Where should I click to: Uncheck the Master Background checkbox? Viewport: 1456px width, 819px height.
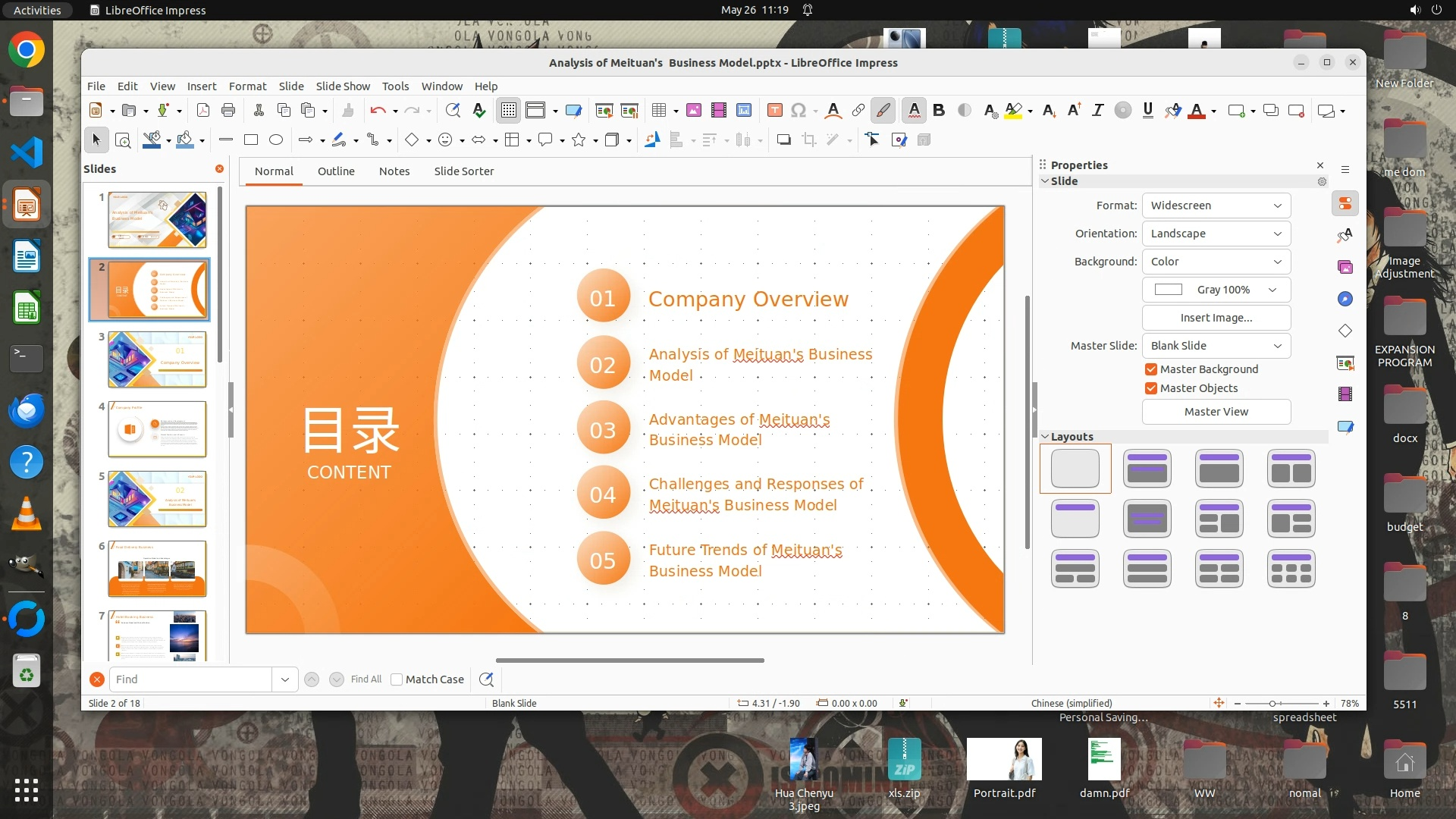point(1151,369)
